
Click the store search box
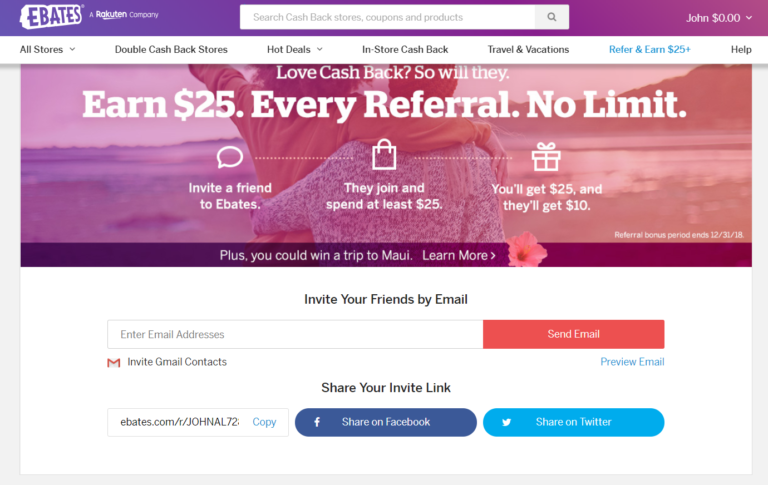[x=387, y=17]
